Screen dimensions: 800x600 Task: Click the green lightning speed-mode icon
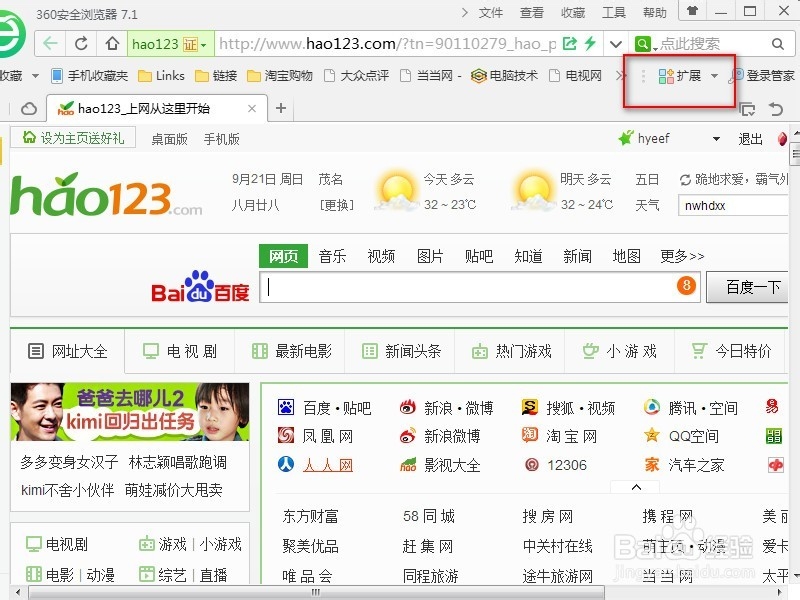[590, 43]
